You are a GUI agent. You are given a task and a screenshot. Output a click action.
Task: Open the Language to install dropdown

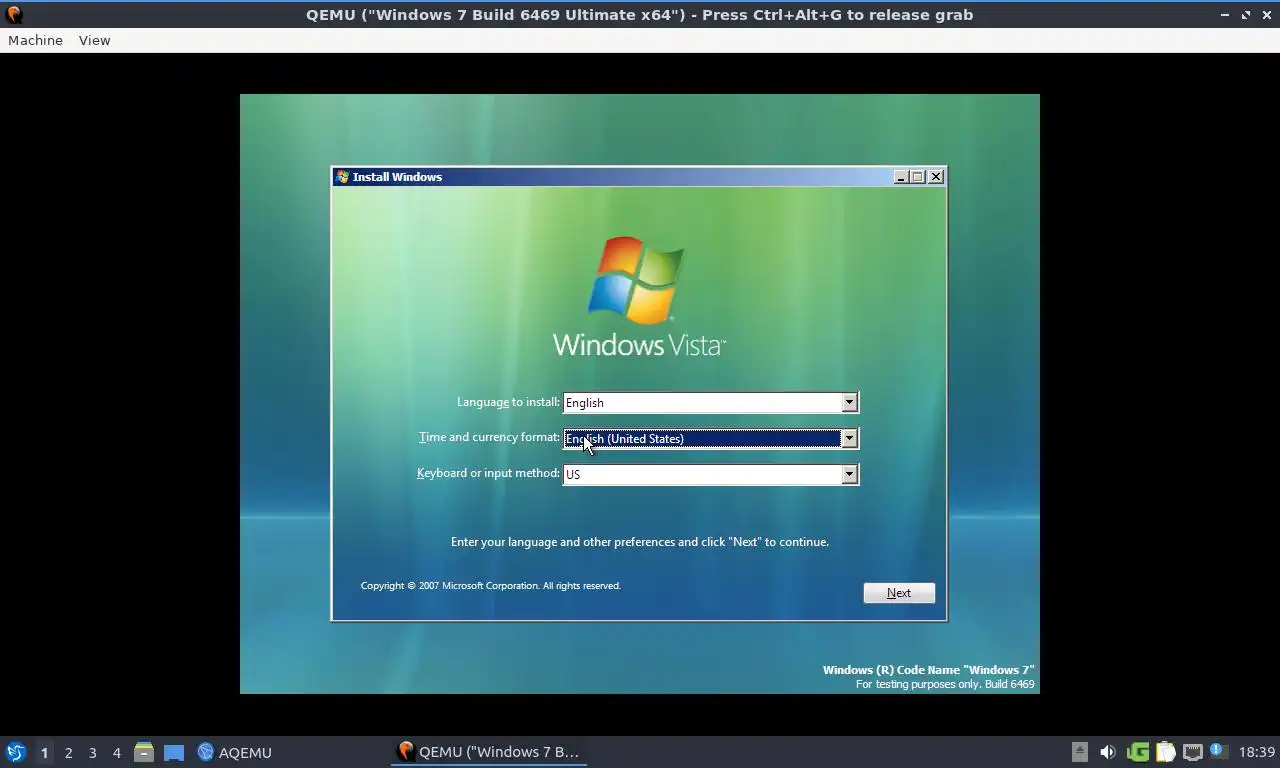click(711, 402)
